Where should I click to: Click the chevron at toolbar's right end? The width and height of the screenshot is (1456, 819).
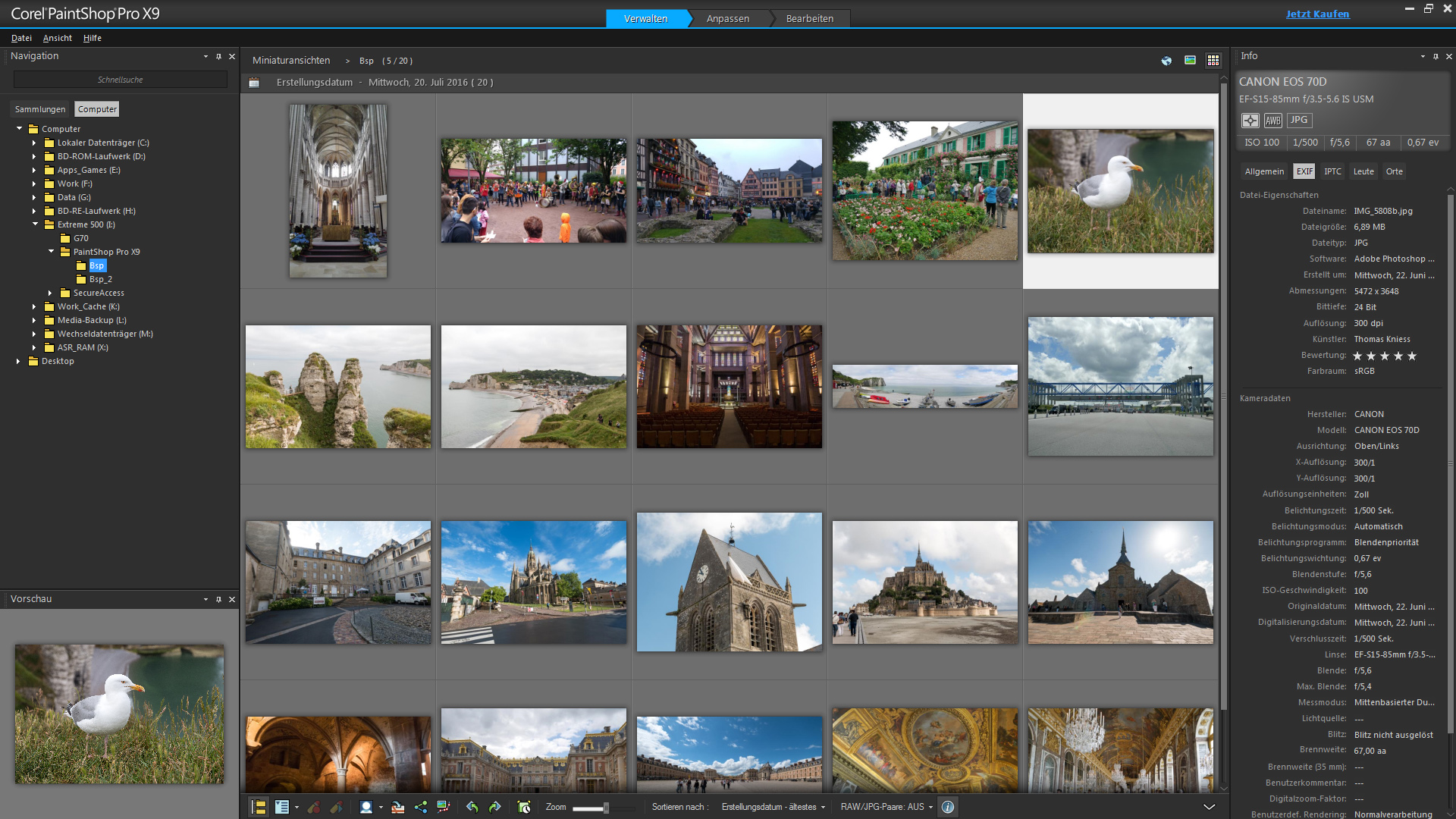coord(1209,807)
